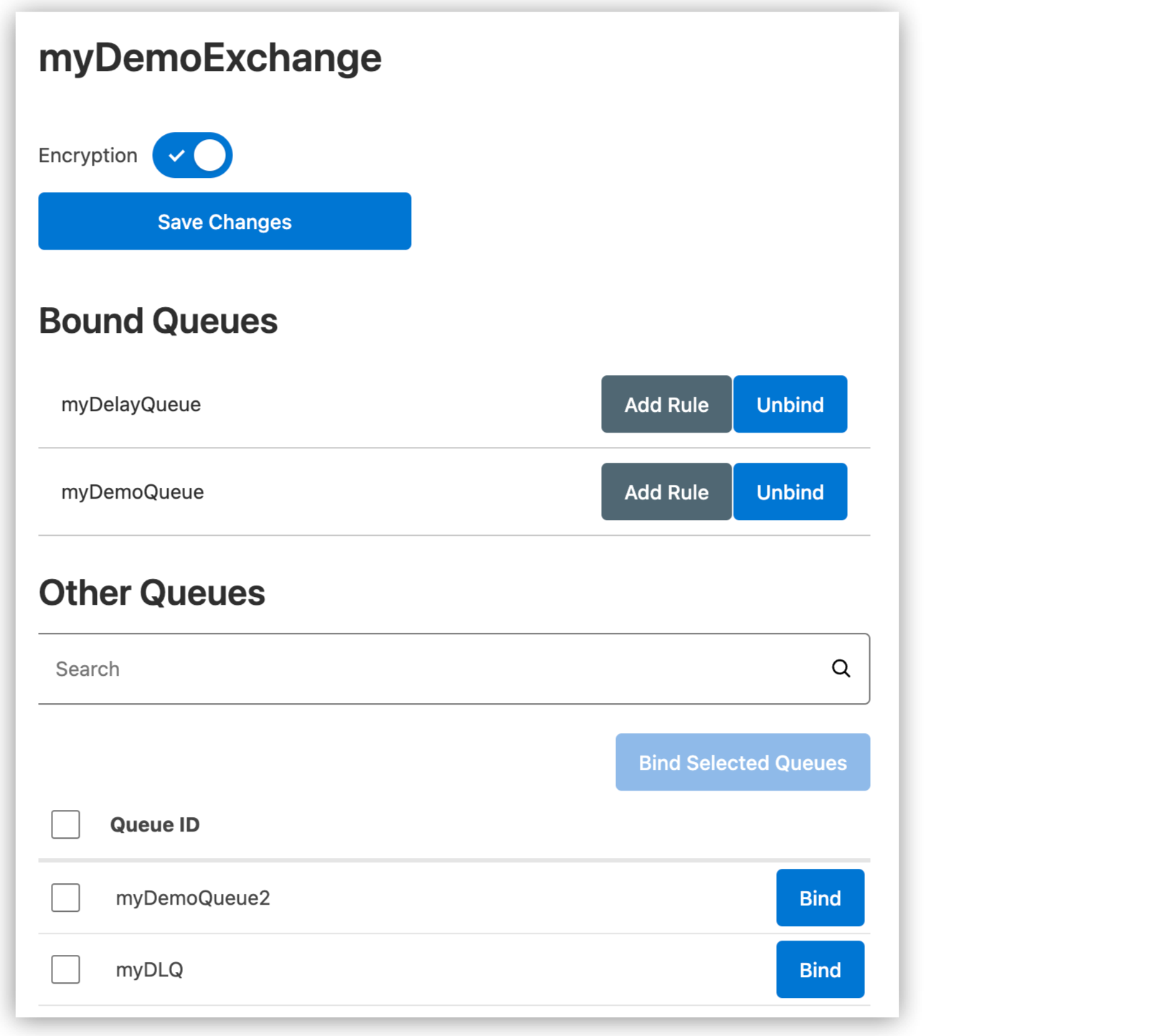The height and width of the screenshot is (1036, 1162).
Task: Unbind the myDelayQueue queue
Action: (x=789, y=404)
